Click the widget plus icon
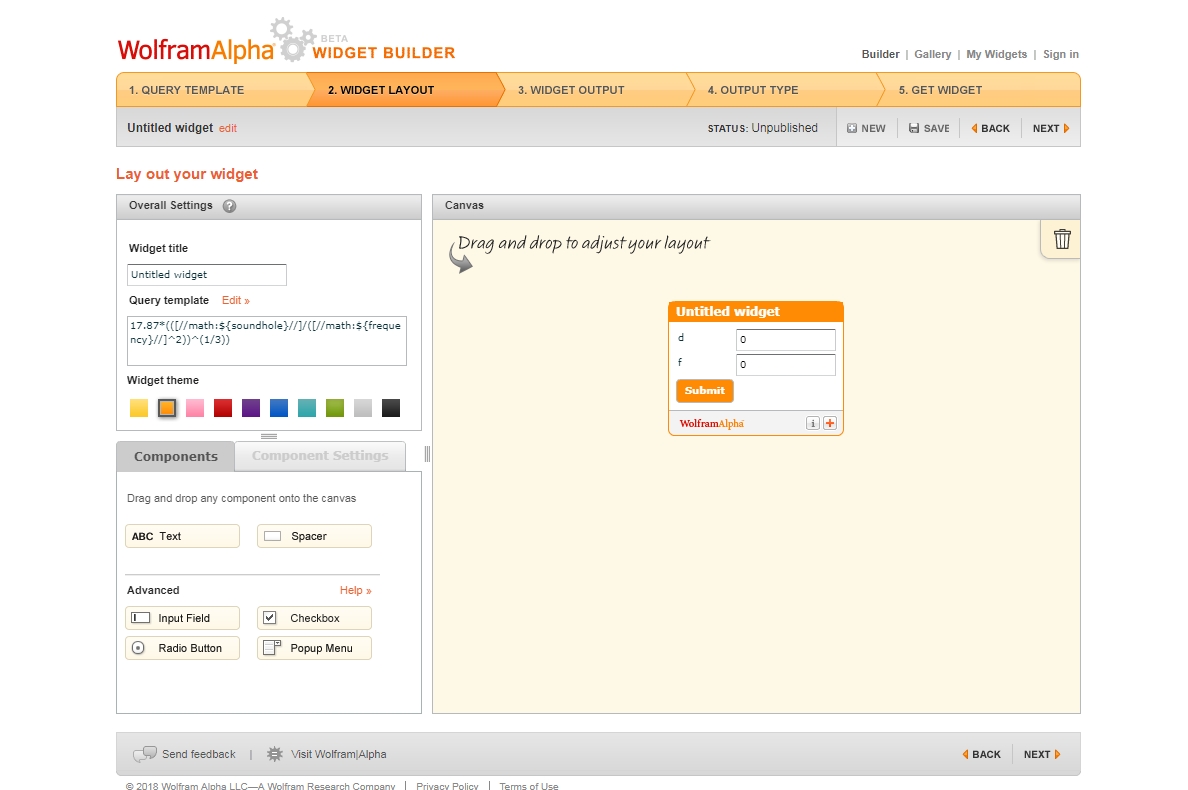 point(830,423)
